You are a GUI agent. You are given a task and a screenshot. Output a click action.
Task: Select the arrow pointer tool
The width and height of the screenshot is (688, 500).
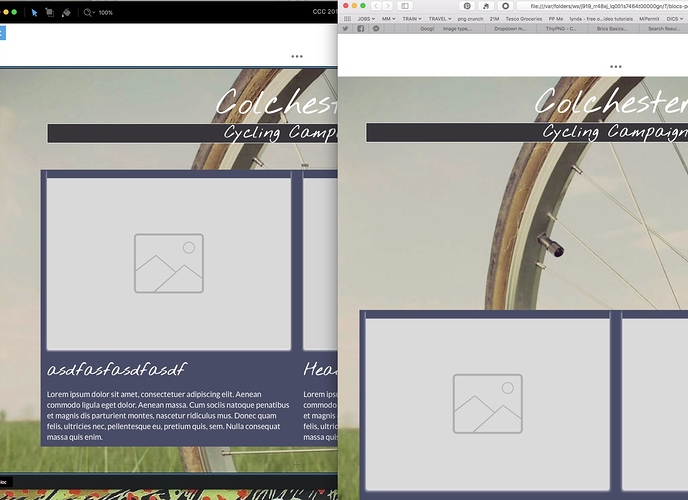[x=34, y=12]
